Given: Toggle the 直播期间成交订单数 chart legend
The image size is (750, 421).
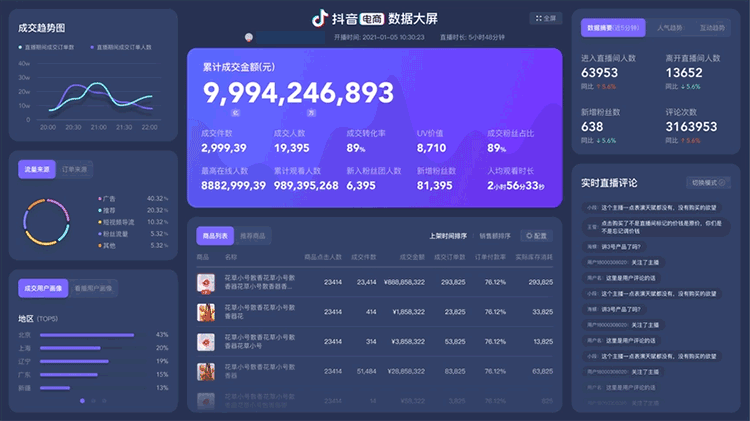Looking at the screenshot, I should click(x=49, y=47).
